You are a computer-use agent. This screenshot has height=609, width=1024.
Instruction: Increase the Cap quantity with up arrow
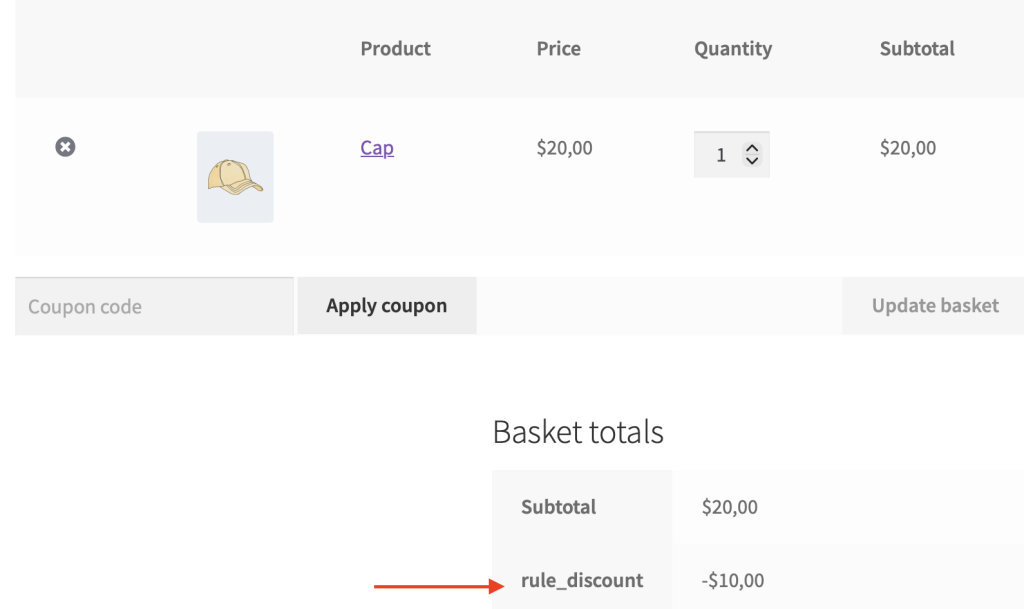coord(752,149)
